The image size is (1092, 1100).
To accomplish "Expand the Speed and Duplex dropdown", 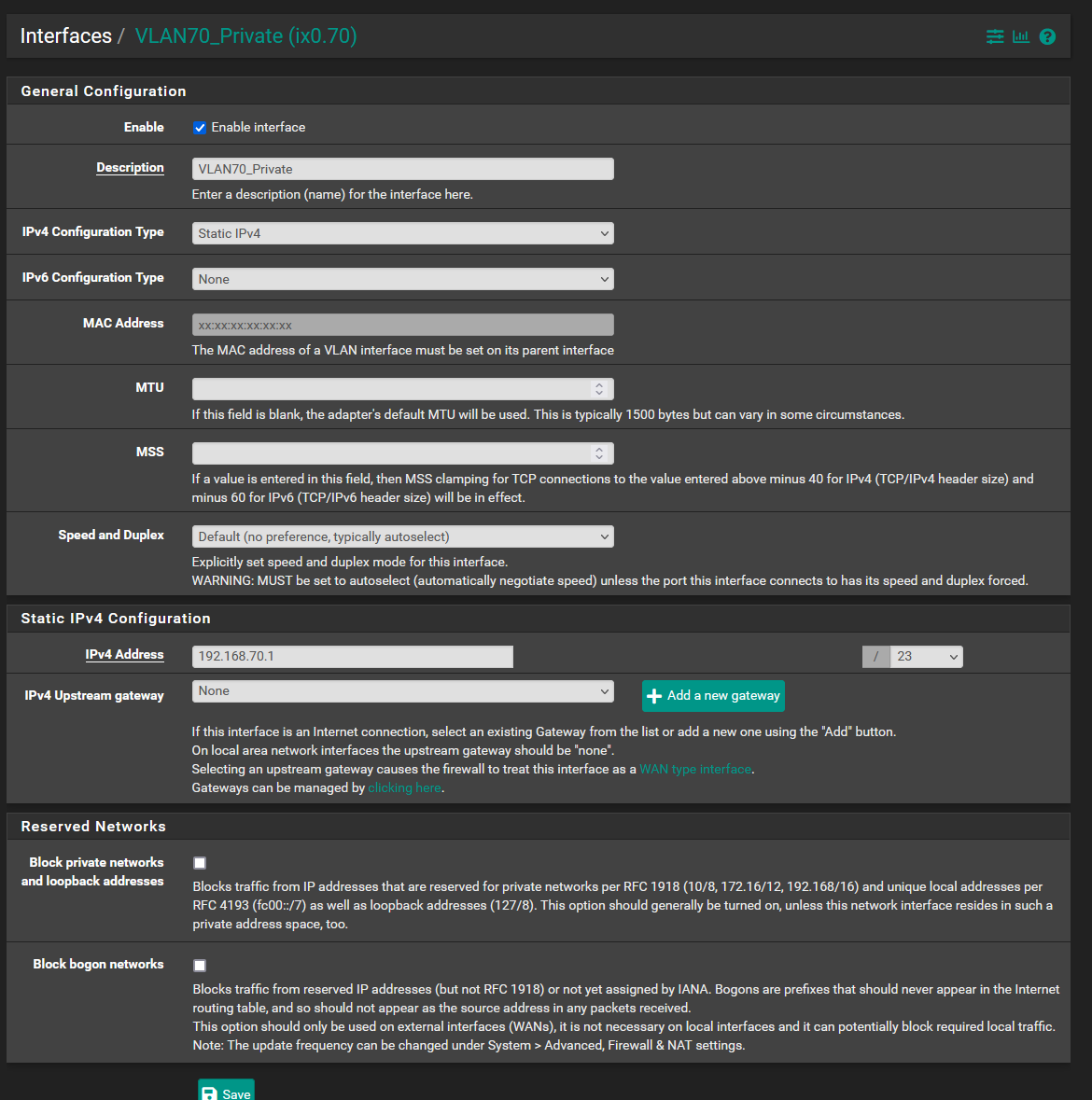I will tap(403, 536).
